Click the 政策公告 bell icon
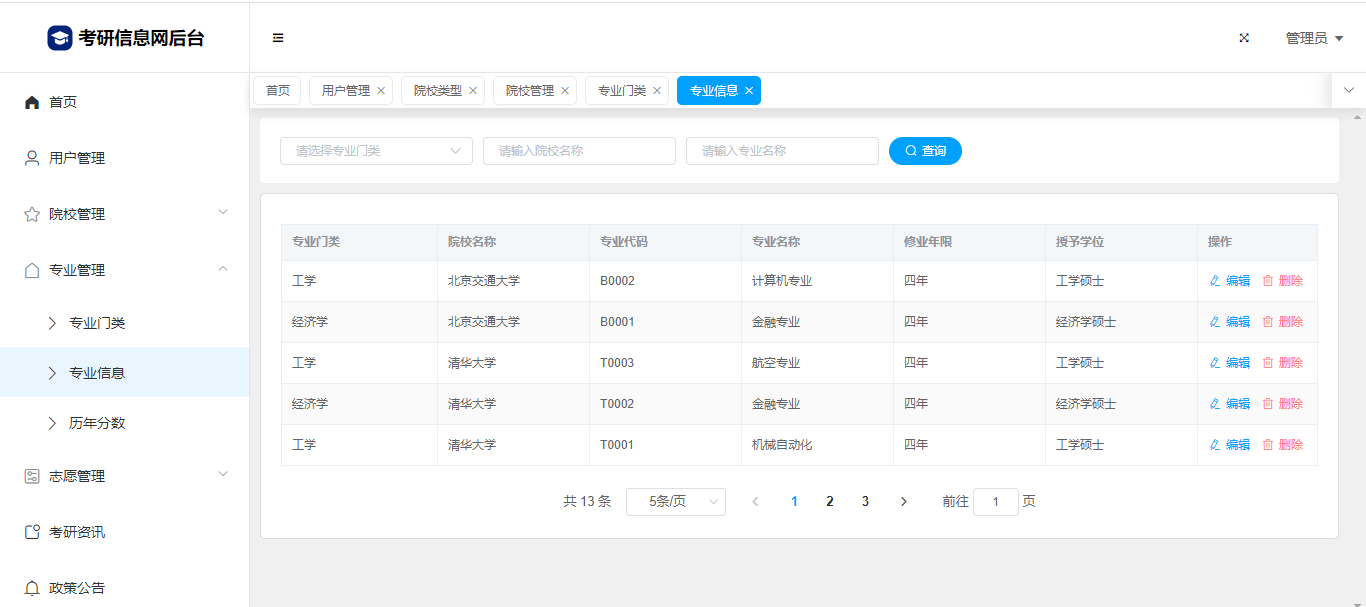The width and height of the screenshot is (1366, 607). click(32, 588)
